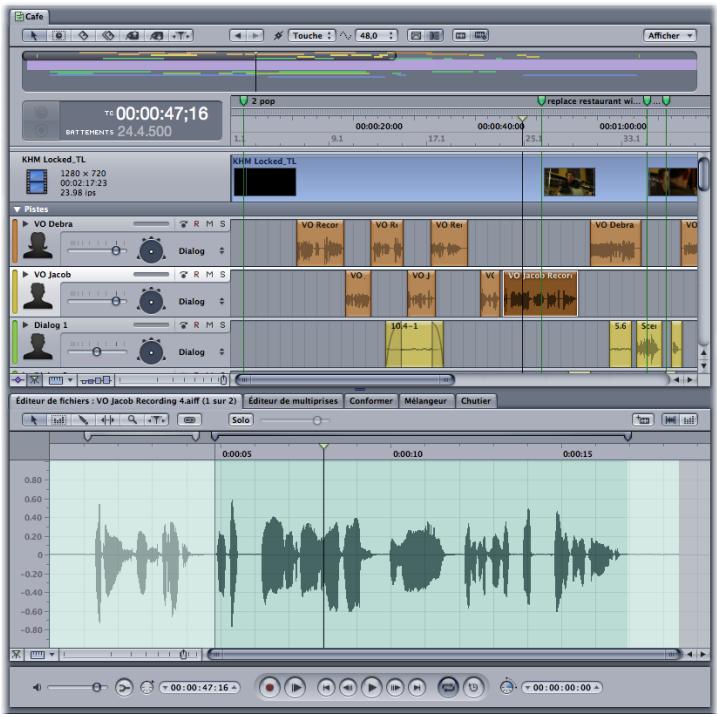The height and width of the screenshot is (717, 717).
Task: Select the arrow selection tool in top toolbar
Action: [34, 36]
